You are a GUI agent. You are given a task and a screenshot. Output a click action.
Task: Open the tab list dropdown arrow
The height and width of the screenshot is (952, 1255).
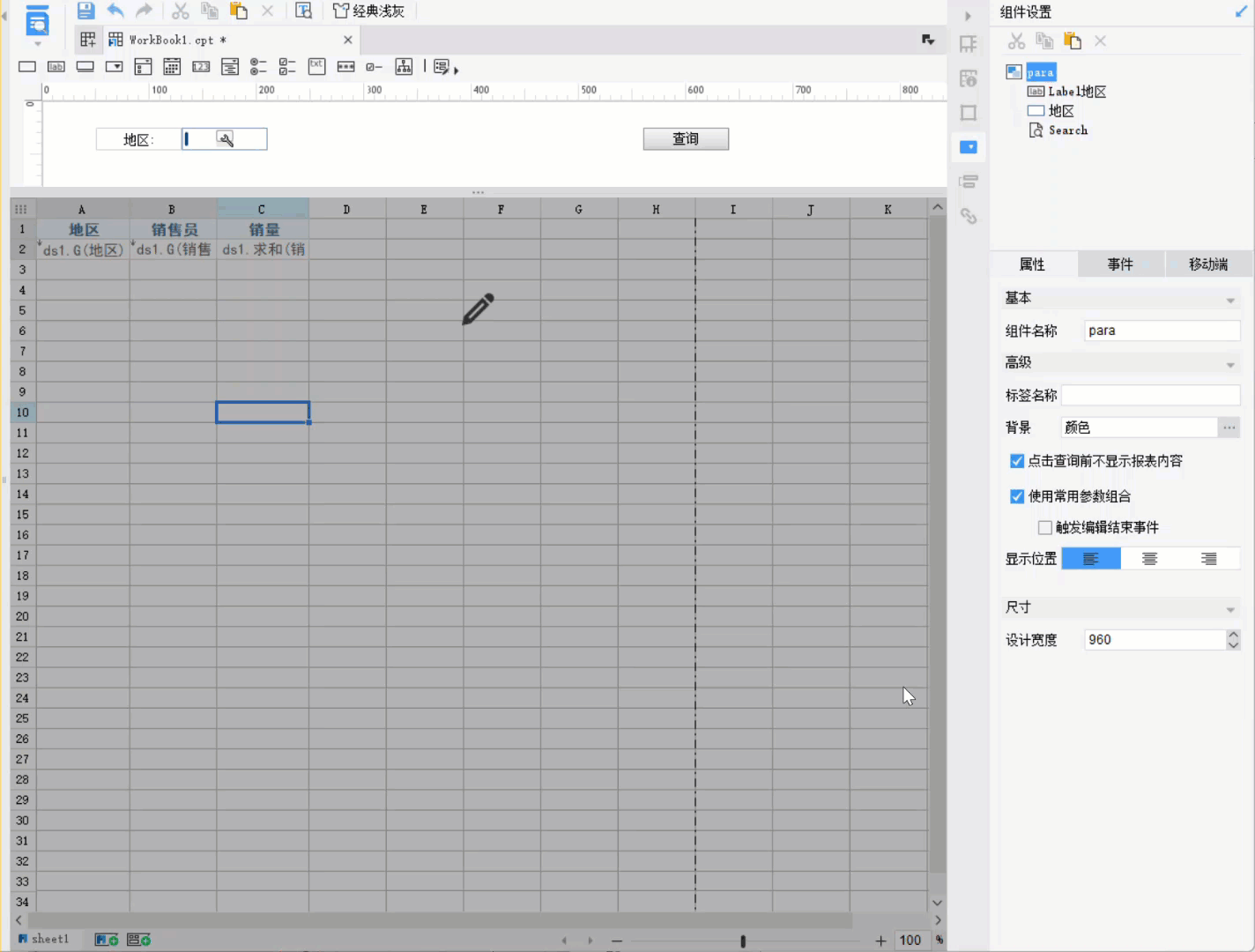pos(928,40)
